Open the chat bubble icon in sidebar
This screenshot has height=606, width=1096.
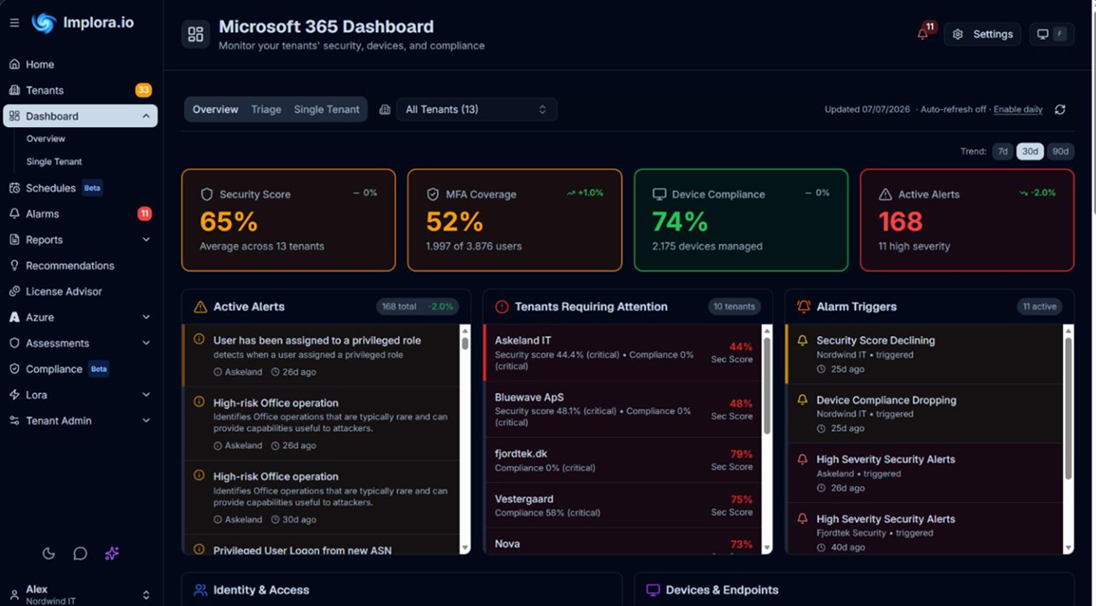(x=80, y=554)
